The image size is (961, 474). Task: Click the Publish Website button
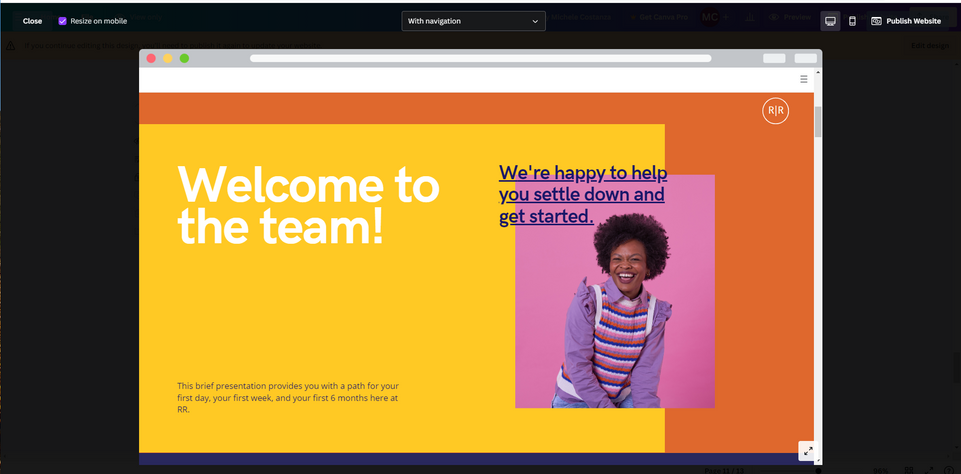(905, 21)
